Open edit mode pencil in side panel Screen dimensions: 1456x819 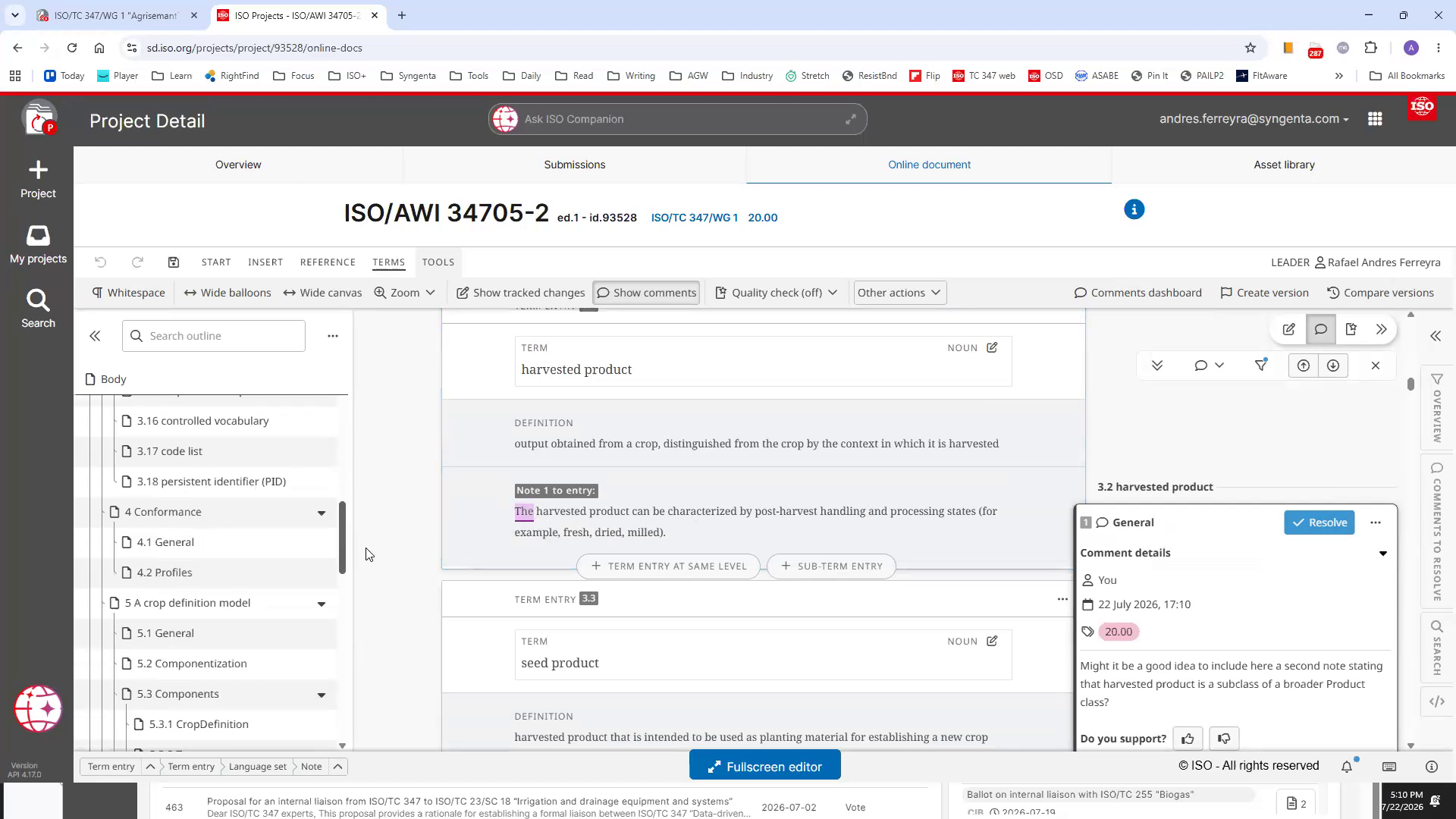(x=1288, y=329)
